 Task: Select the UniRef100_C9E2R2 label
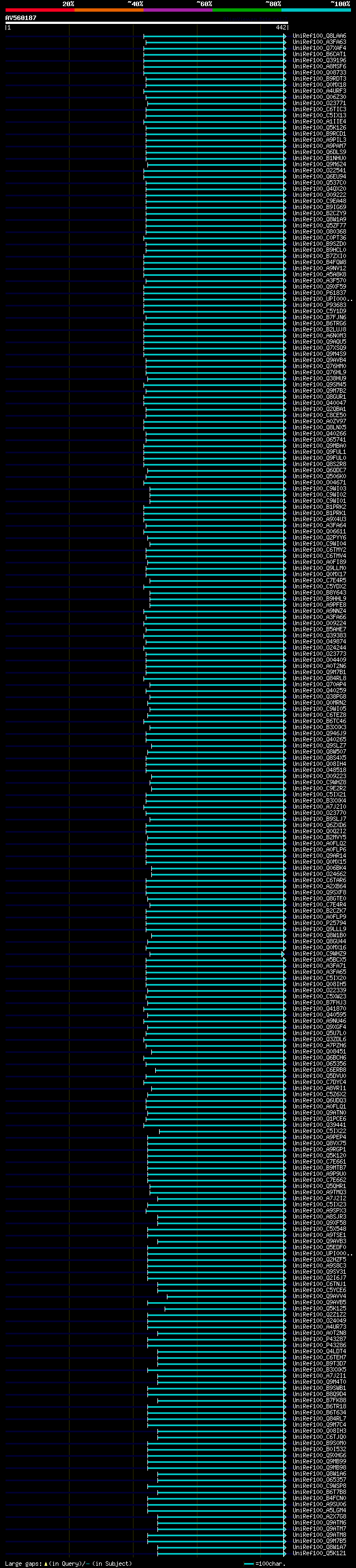[319, 788]
